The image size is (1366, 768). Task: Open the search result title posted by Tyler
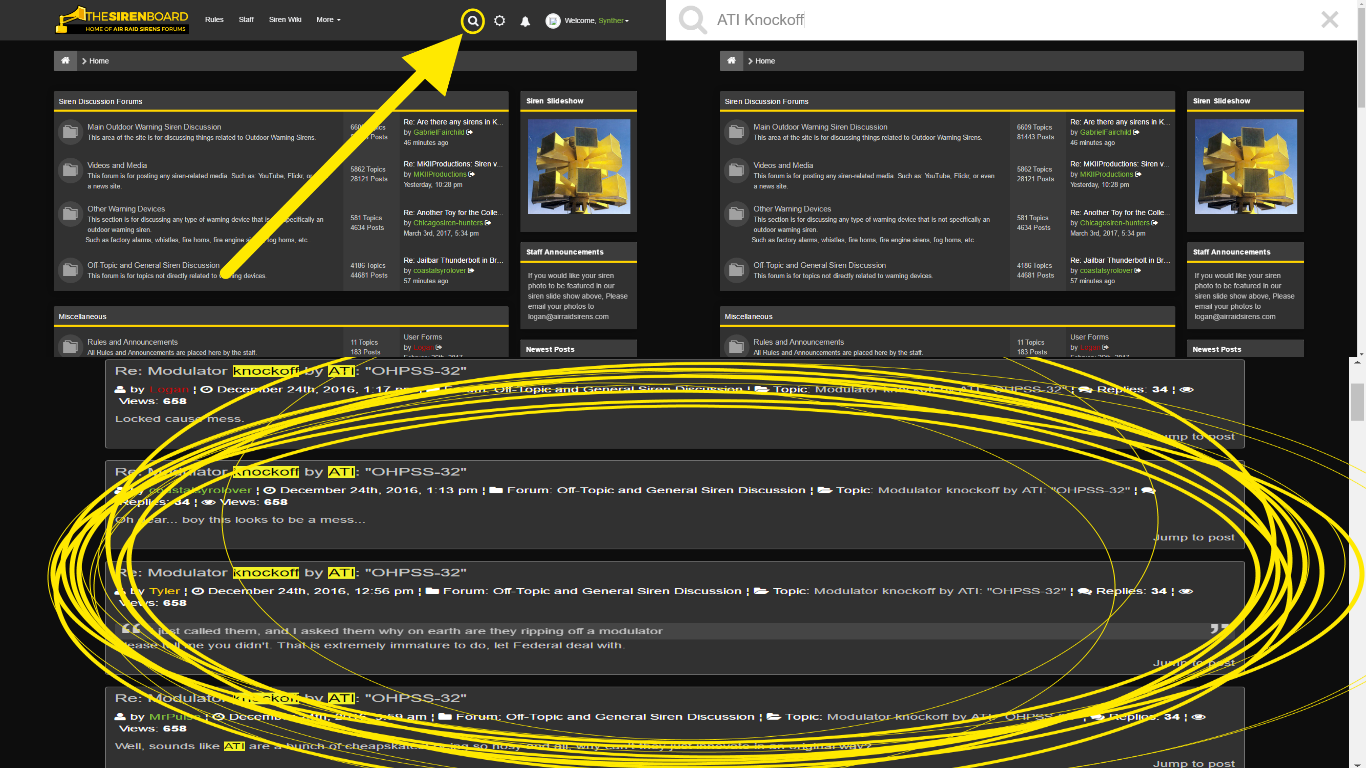point(292,573)
